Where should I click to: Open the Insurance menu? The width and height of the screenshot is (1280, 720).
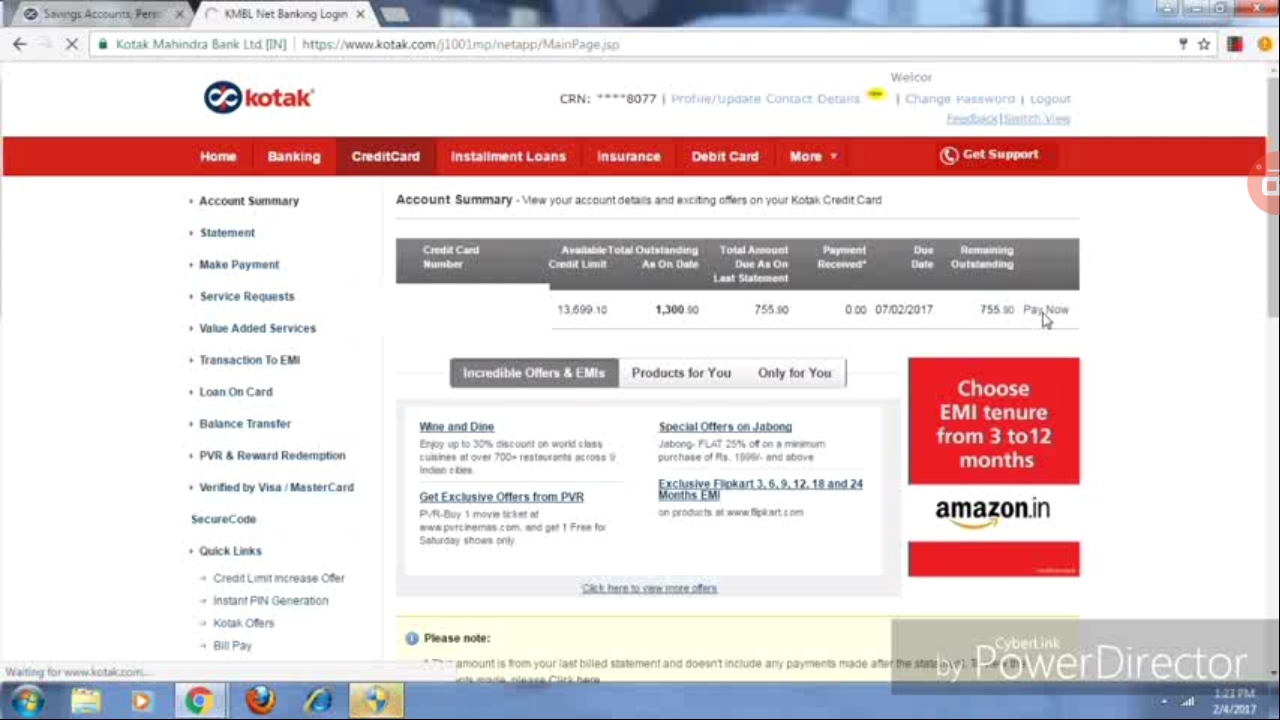click(x=629, y=156)
